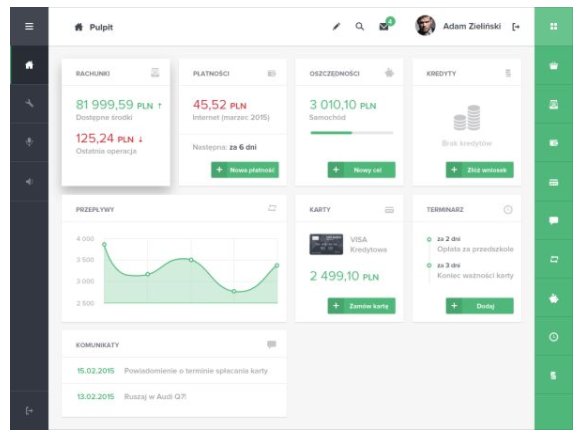Click the first data point on Przepływy chart
Screen dimensions: 581x439
click(x=104, y=245)
